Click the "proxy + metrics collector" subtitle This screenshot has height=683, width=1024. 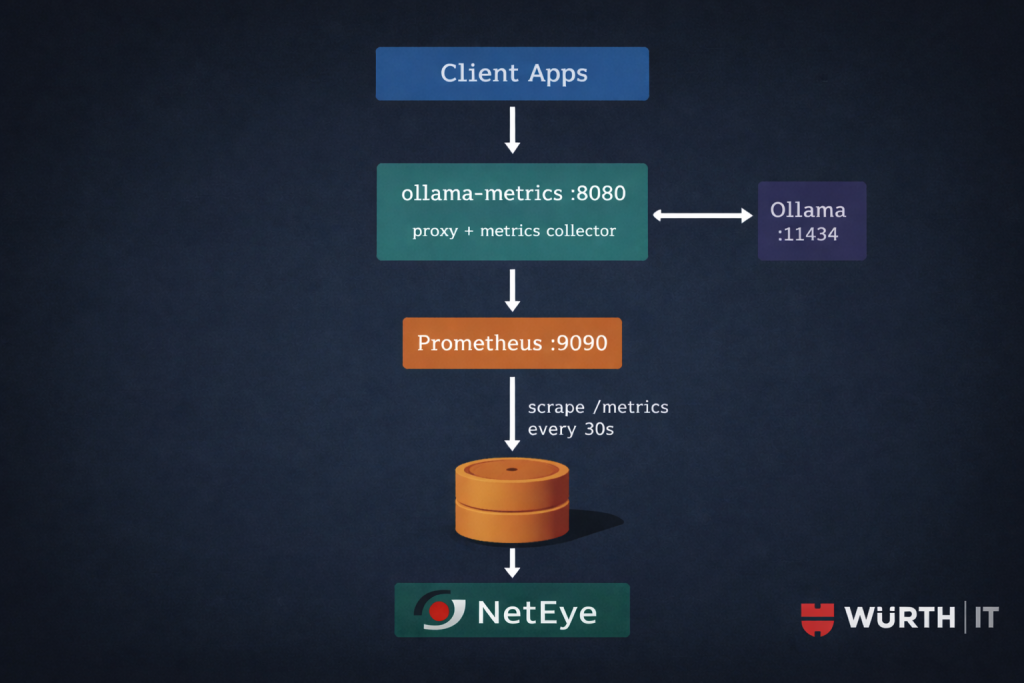click(514, 231)
